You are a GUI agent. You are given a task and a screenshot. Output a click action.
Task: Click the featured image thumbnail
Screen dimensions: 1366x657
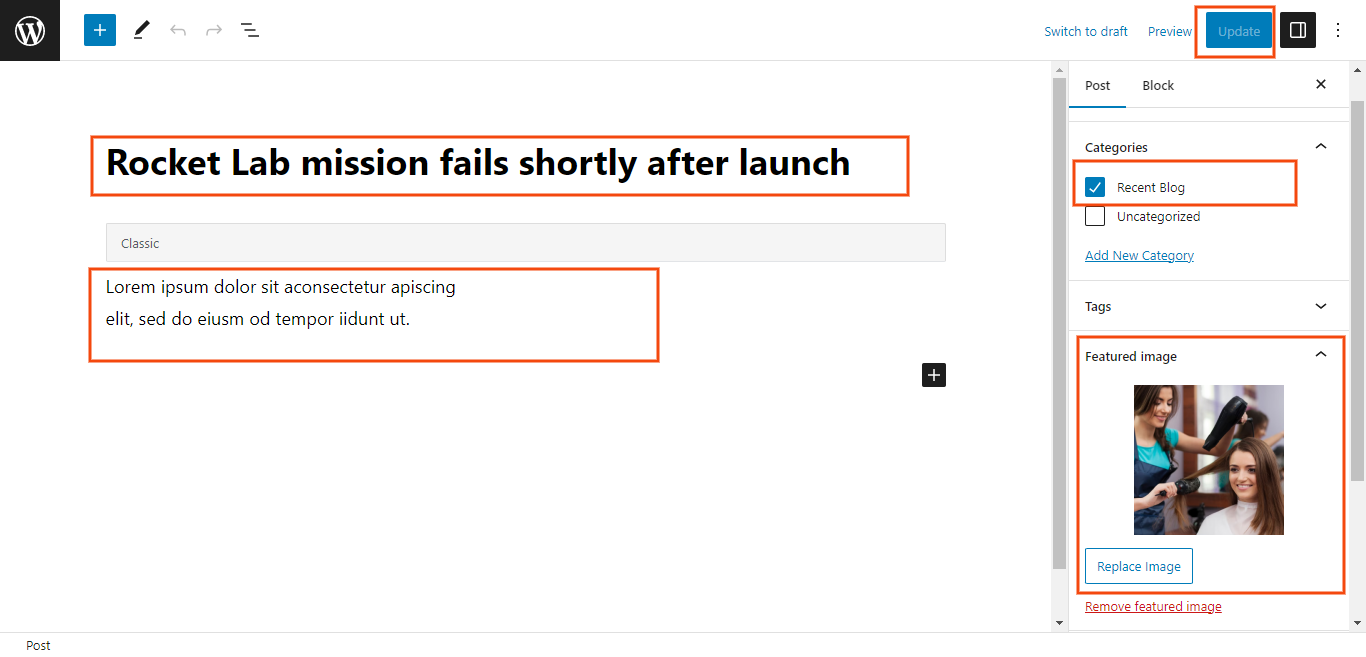click(x=1208, y=460)
